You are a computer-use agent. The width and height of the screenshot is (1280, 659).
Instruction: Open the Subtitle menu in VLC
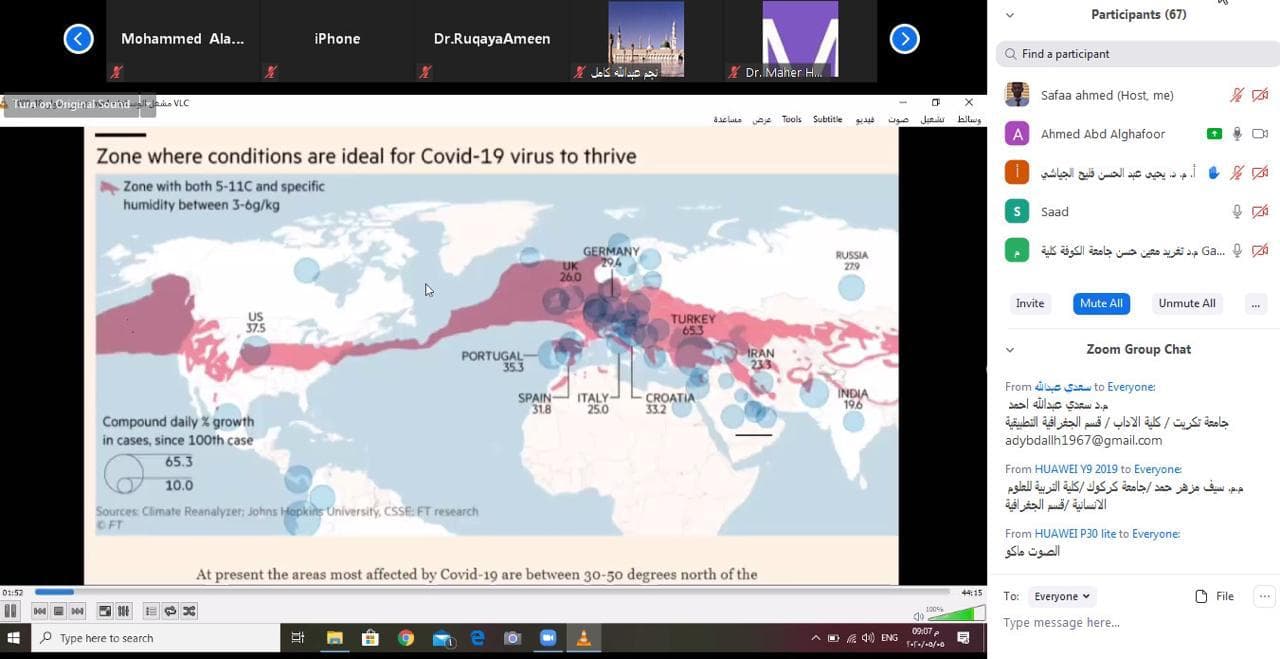827,119
